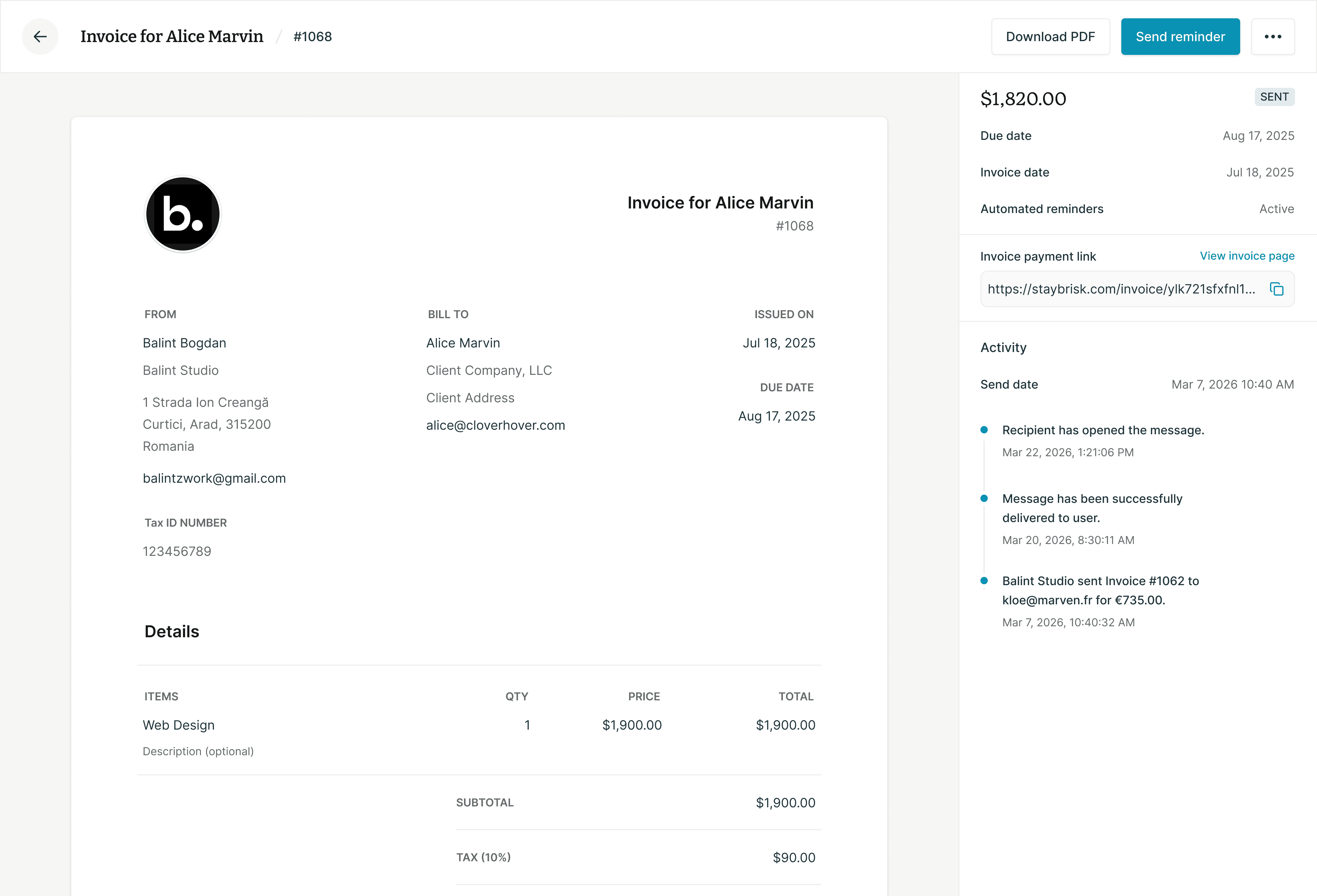Open the View invoice page link
1317x896 pixels.
coord(1247,256)
